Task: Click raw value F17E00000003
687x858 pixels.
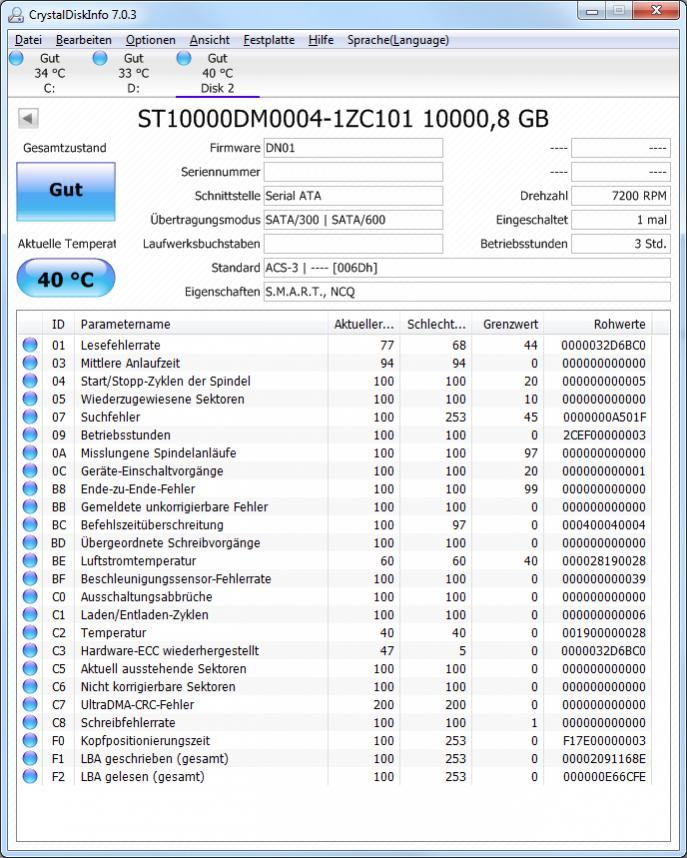Action: tap(604, 740)
